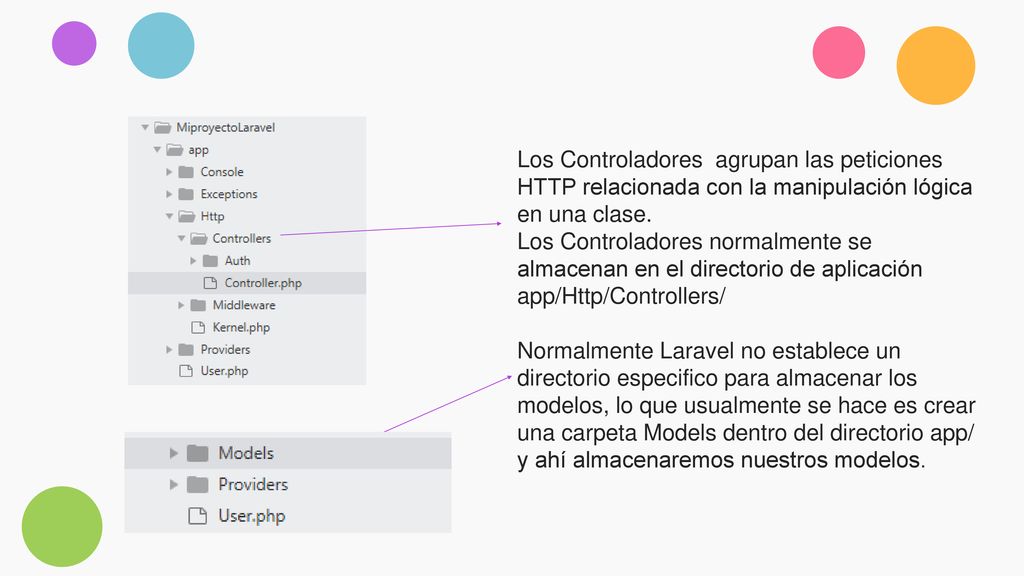Collapse the Controllers folder arrow
The width and height of the screenshot is (1024, 576).
(182, 238)
